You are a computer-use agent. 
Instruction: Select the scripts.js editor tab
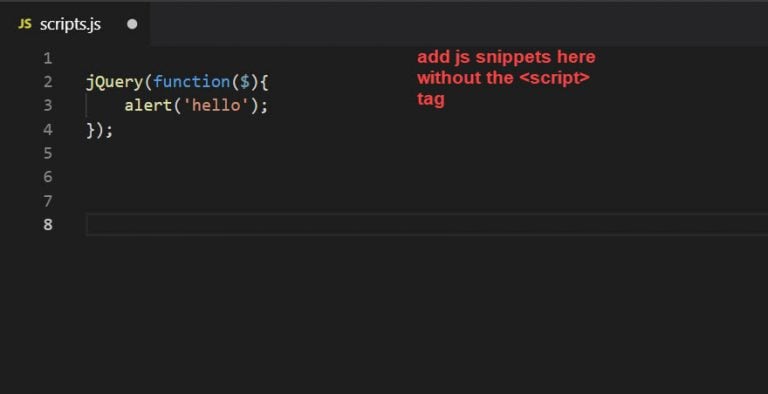(75, 24)
